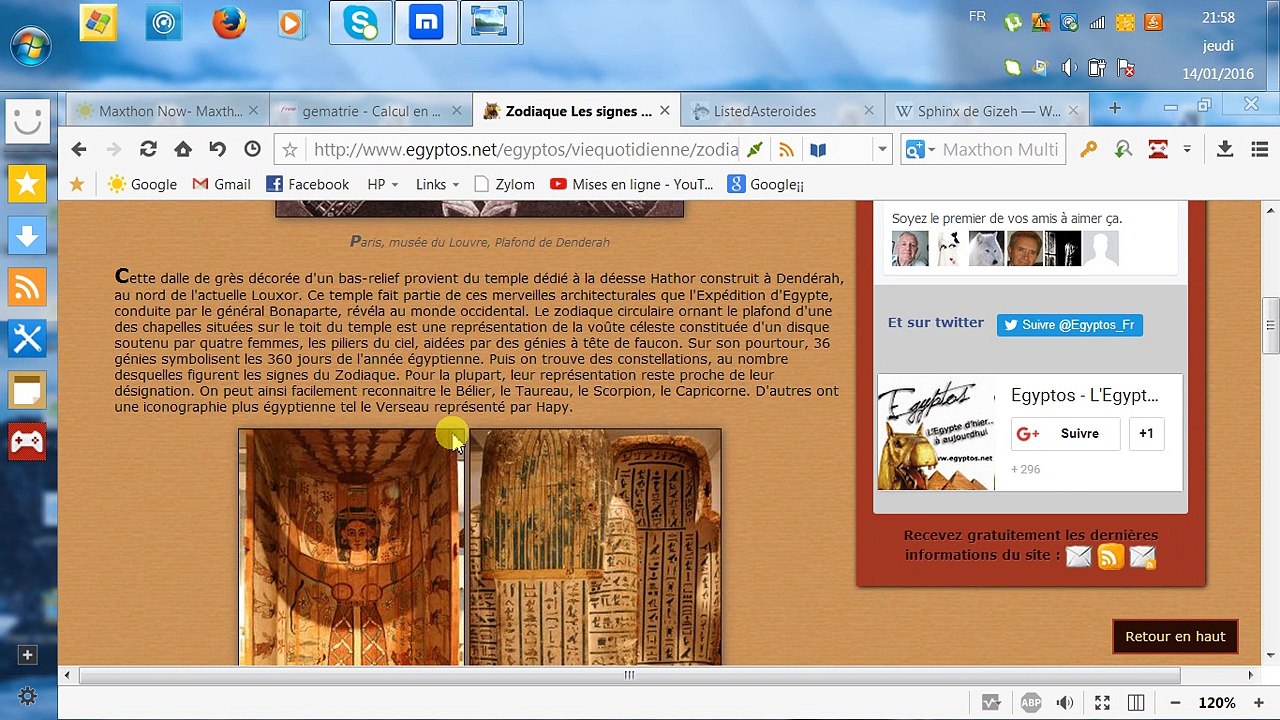This screenshot has width=1280, height=720.
Task: Click the +1 button
Action: pyautogui.click(x=1146, y=434)
